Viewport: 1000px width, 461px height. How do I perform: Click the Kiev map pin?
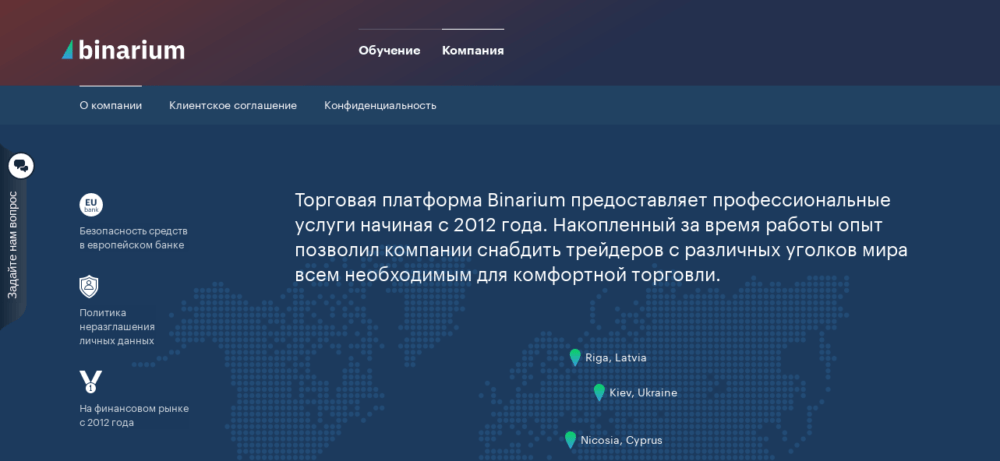[599, 392]
